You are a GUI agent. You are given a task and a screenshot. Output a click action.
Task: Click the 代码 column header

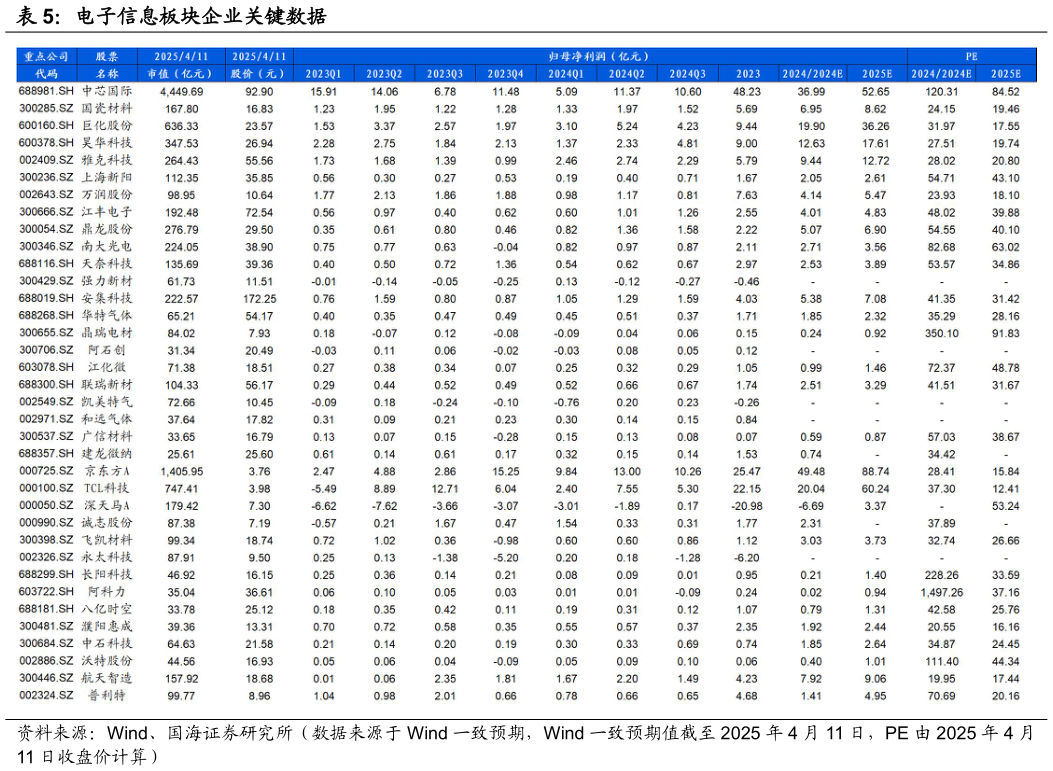pos(46,74)
